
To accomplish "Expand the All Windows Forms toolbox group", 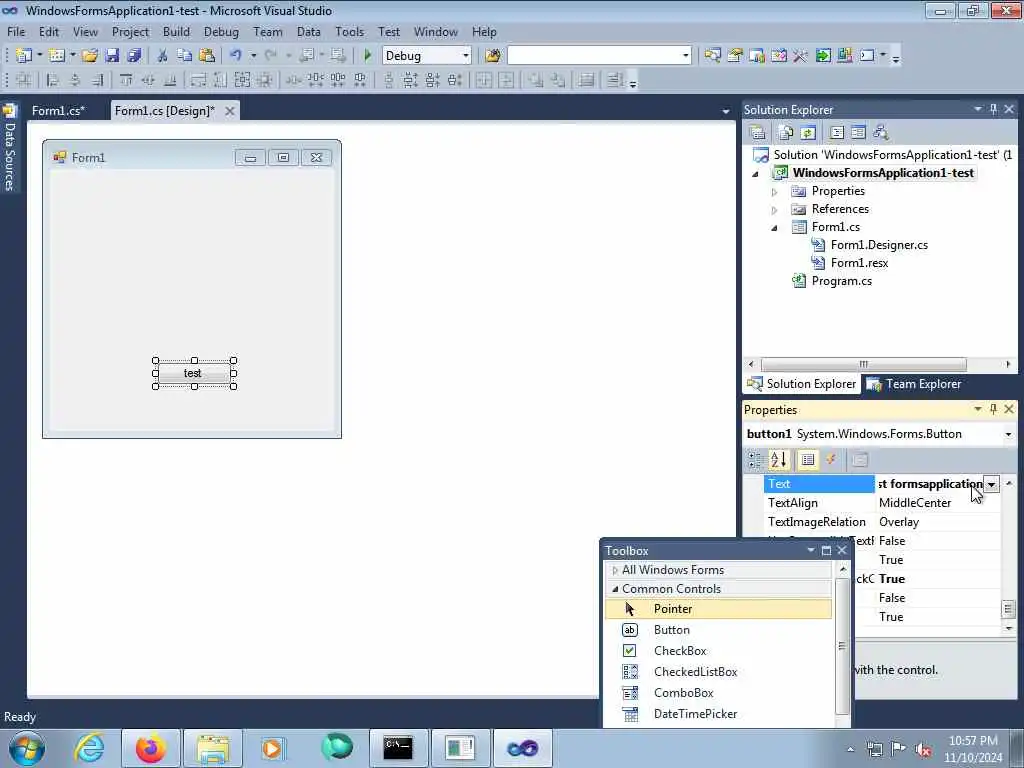I will [615, 570].
